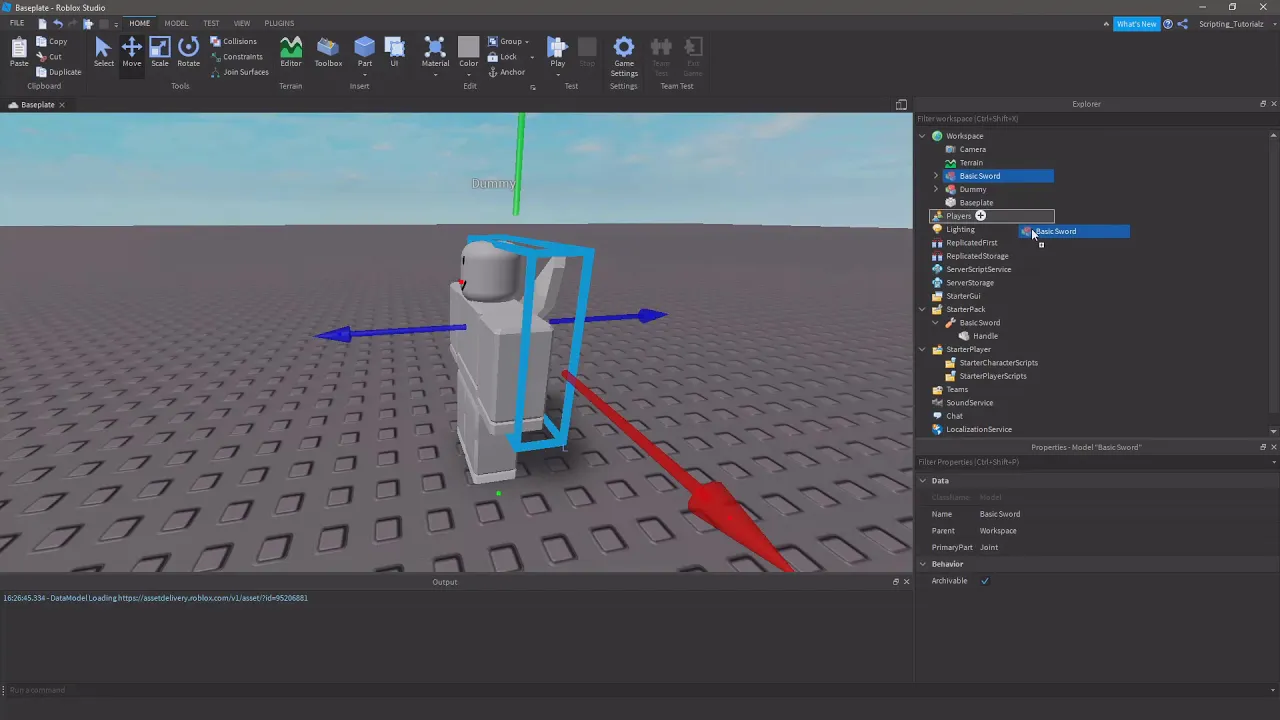1280x720 pixels.
Task: Toggle Constraints in Tools group
Action: 236,57
